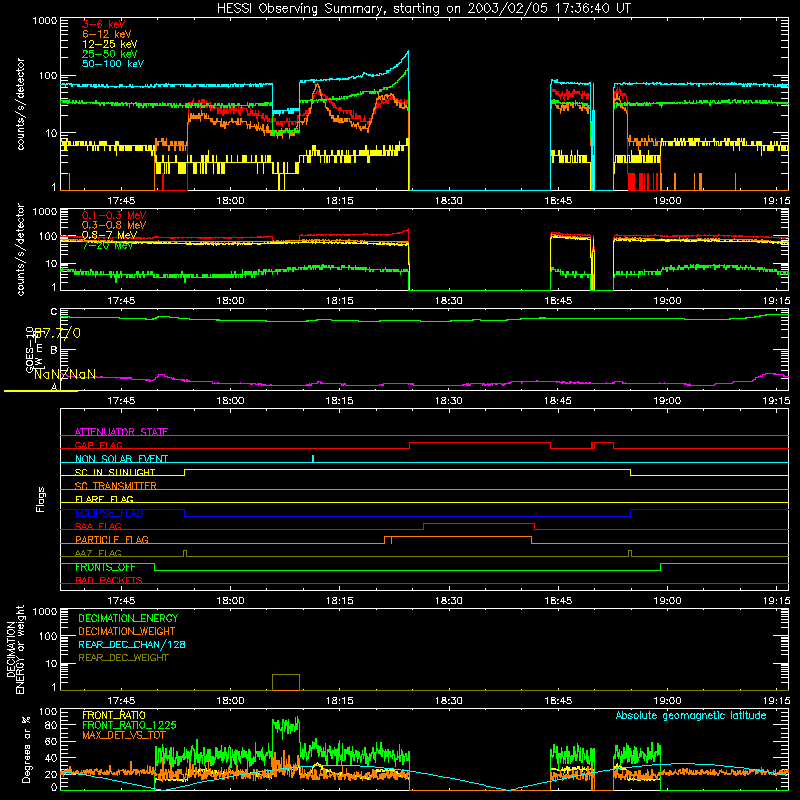This screenshot has width=800, height=800.
Task: Click counts/s/detector axis label of MeV panel
Action: [20, 249]
